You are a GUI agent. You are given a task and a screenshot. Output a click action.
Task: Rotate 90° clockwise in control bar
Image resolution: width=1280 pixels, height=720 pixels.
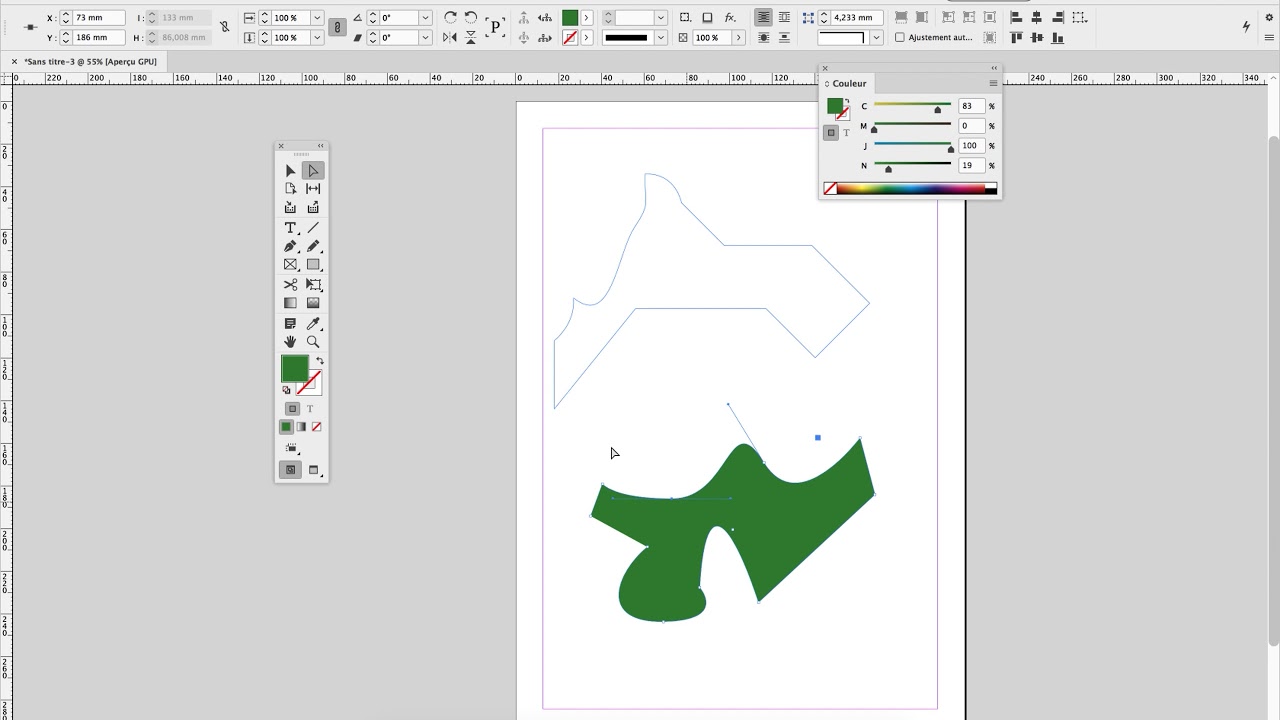coord(450,17)
